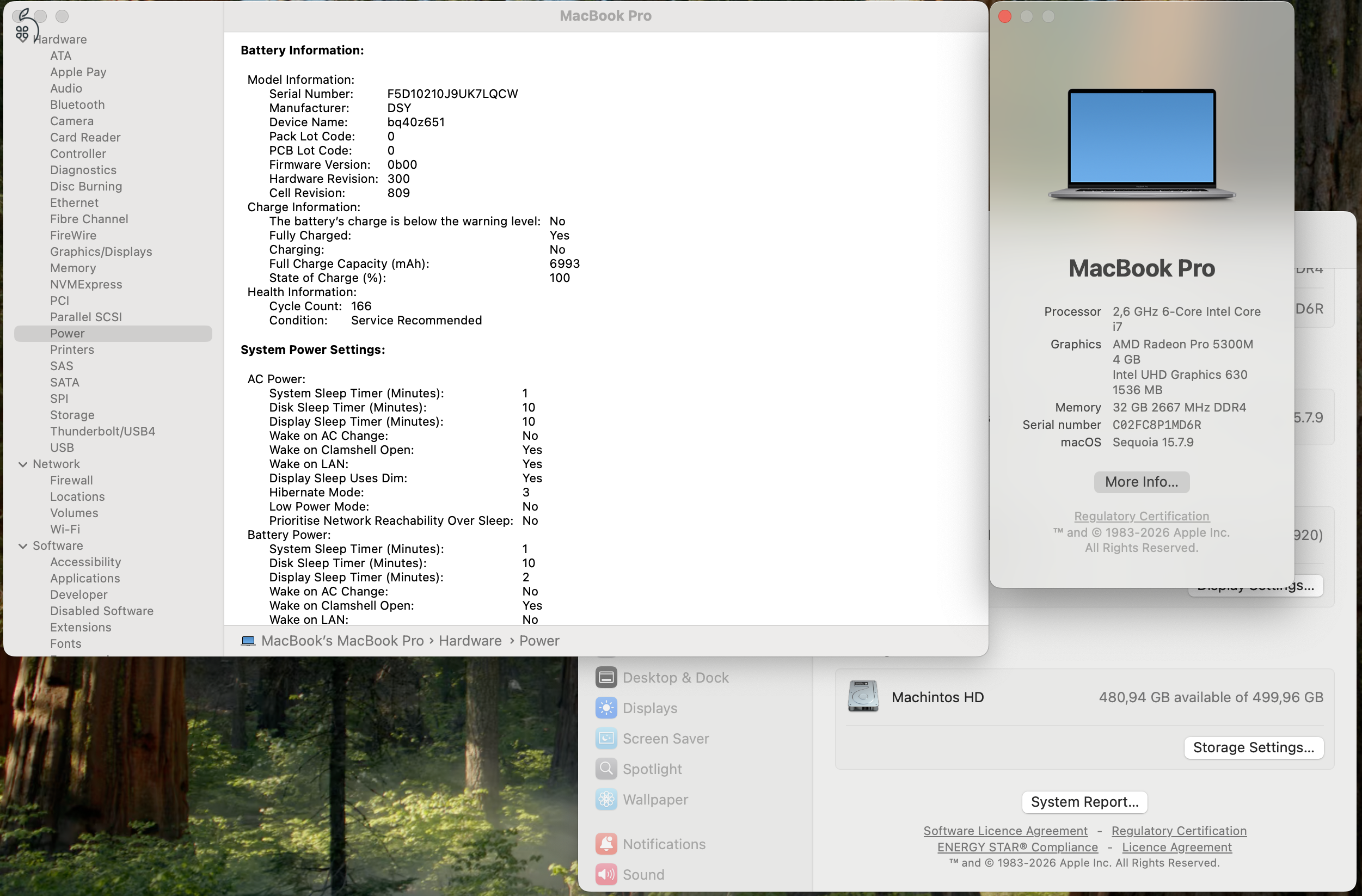Open Desktop & Dock settings icon

point(606,677)
